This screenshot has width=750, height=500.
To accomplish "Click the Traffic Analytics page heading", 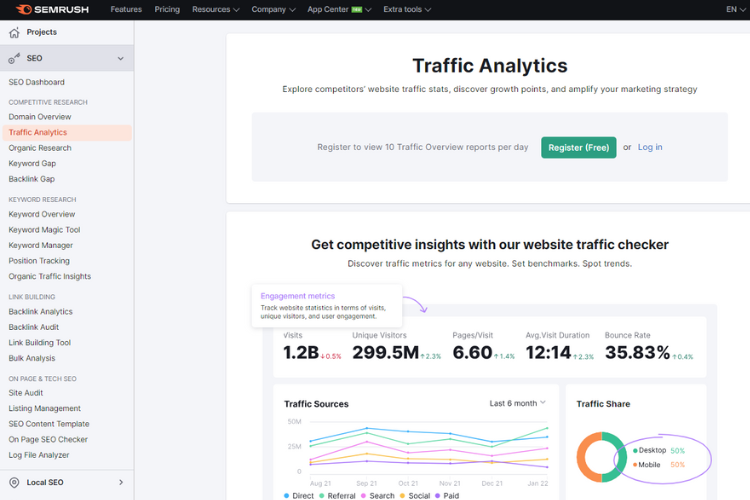I will coord(490,66).
